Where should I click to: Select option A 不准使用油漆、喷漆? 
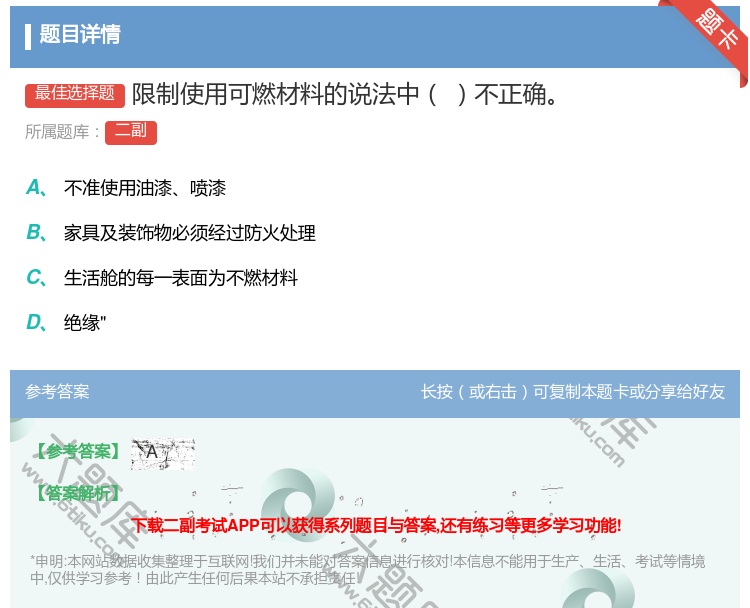tap(126, 188)
